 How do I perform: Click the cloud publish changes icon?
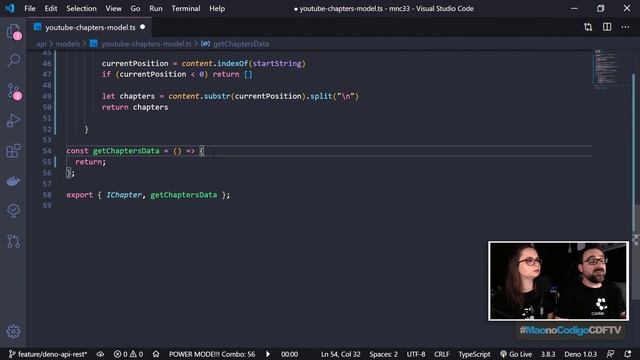pos(100,354)
